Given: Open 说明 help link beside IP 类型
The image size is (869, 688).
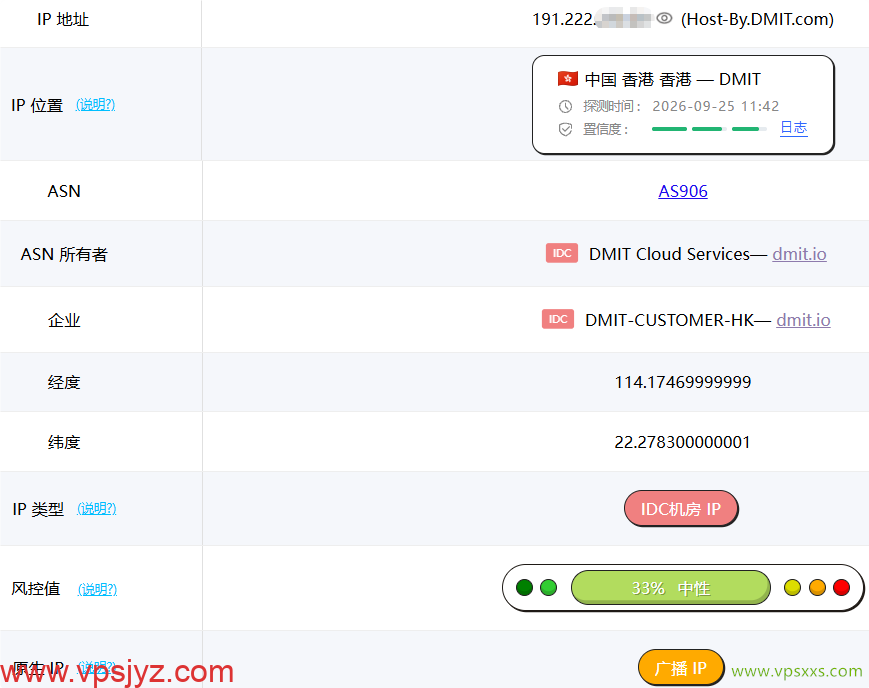Looking at the screenshot, I should (x=96, y=508).
